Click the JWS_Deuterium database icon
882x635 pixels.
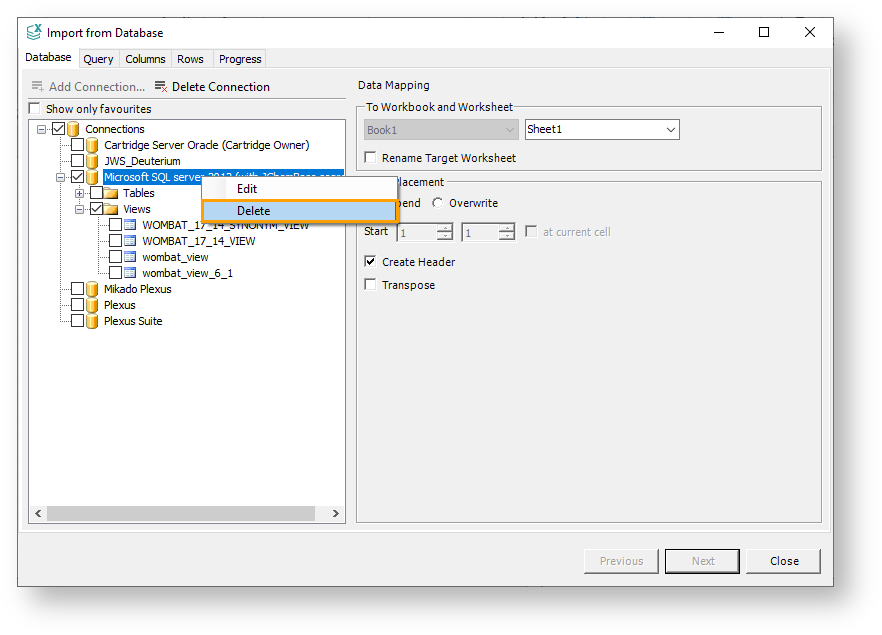[92, 161]
